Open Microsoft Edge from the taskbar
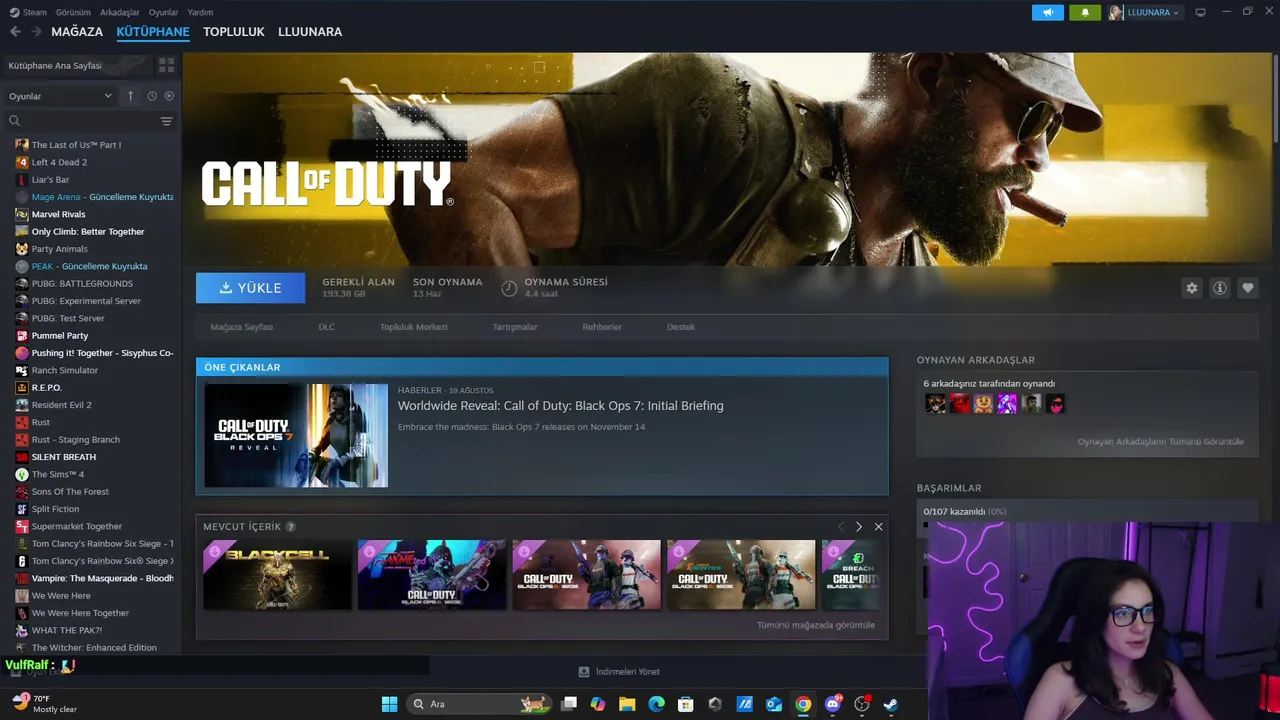The image size is (1280, 720). [656, 704]
